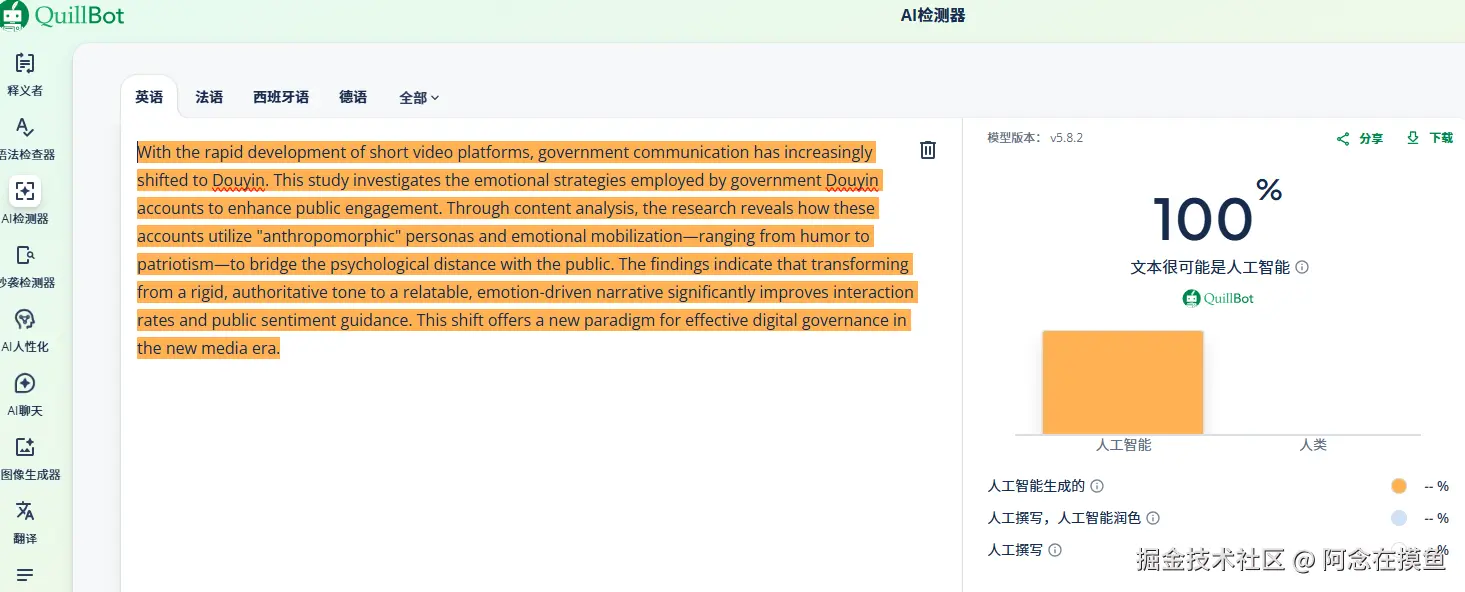The height and width of the screenshot is (592, 1465).
Task: Click info icon next to 人工撰写，人工智能润色
Action: point(1153,518)
